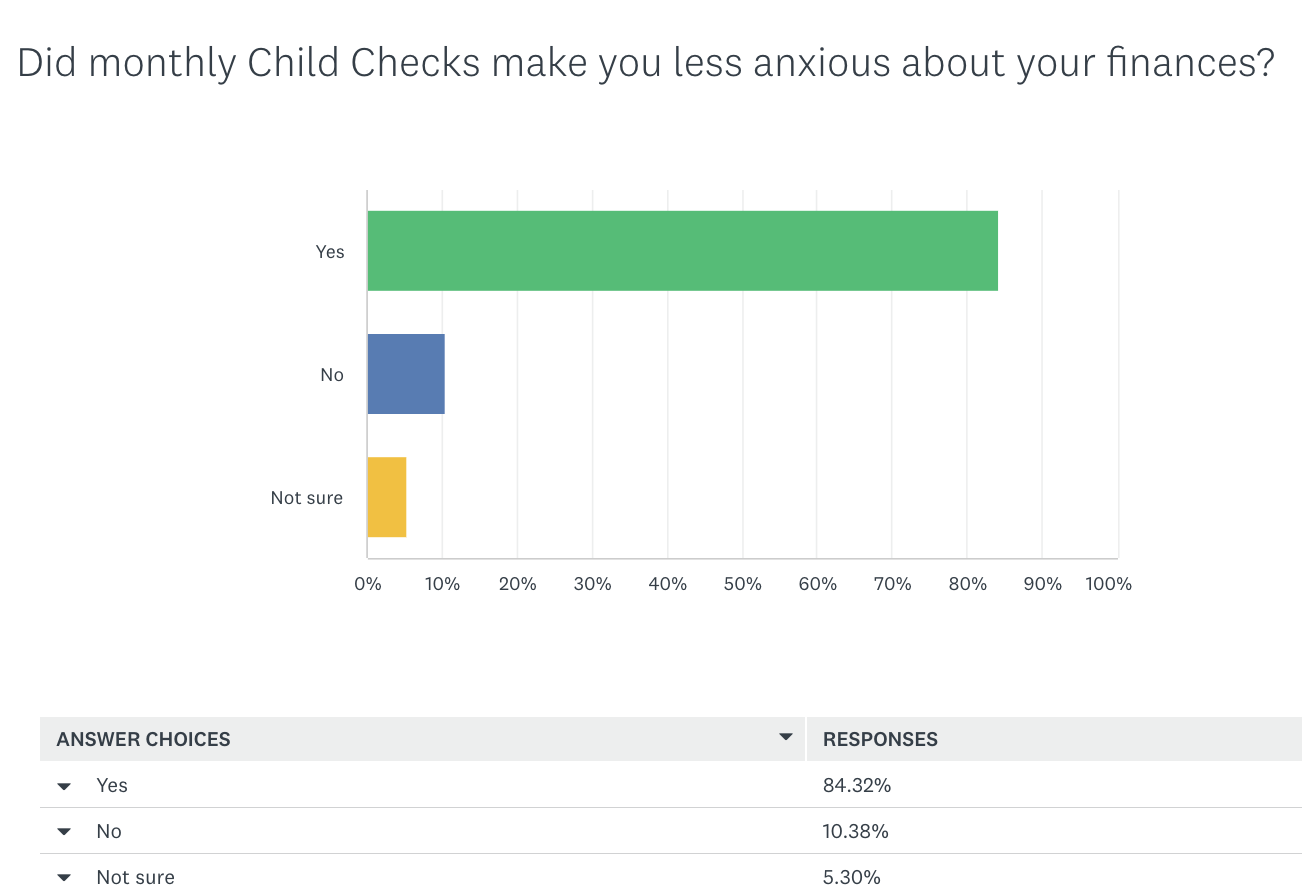Image resolution: width=1302 pixels, height=896 pixels.
Task: Click the Yes label on chart axis
Action: tap(330, 252)
